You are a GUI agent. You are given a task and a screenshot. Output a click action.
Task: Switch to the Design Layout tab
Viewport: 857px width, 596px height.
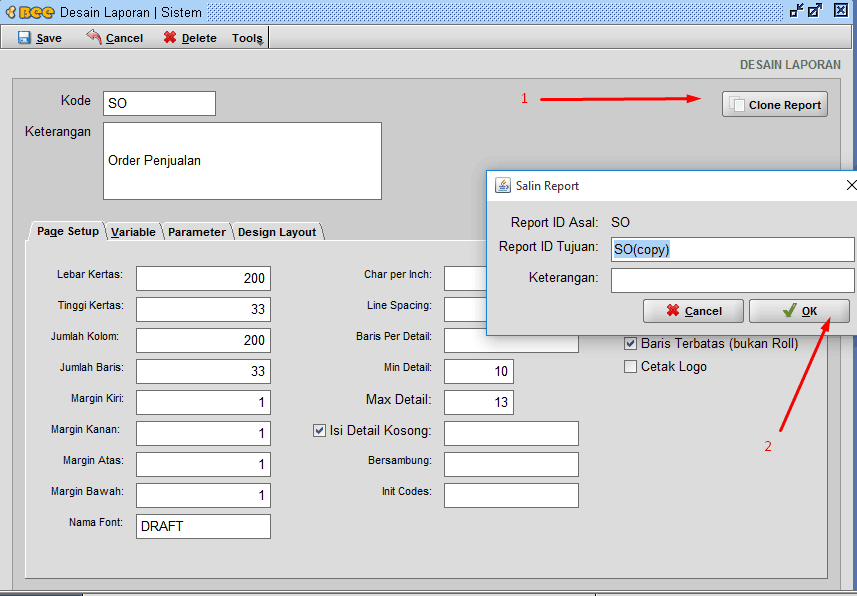click(277, 232)
